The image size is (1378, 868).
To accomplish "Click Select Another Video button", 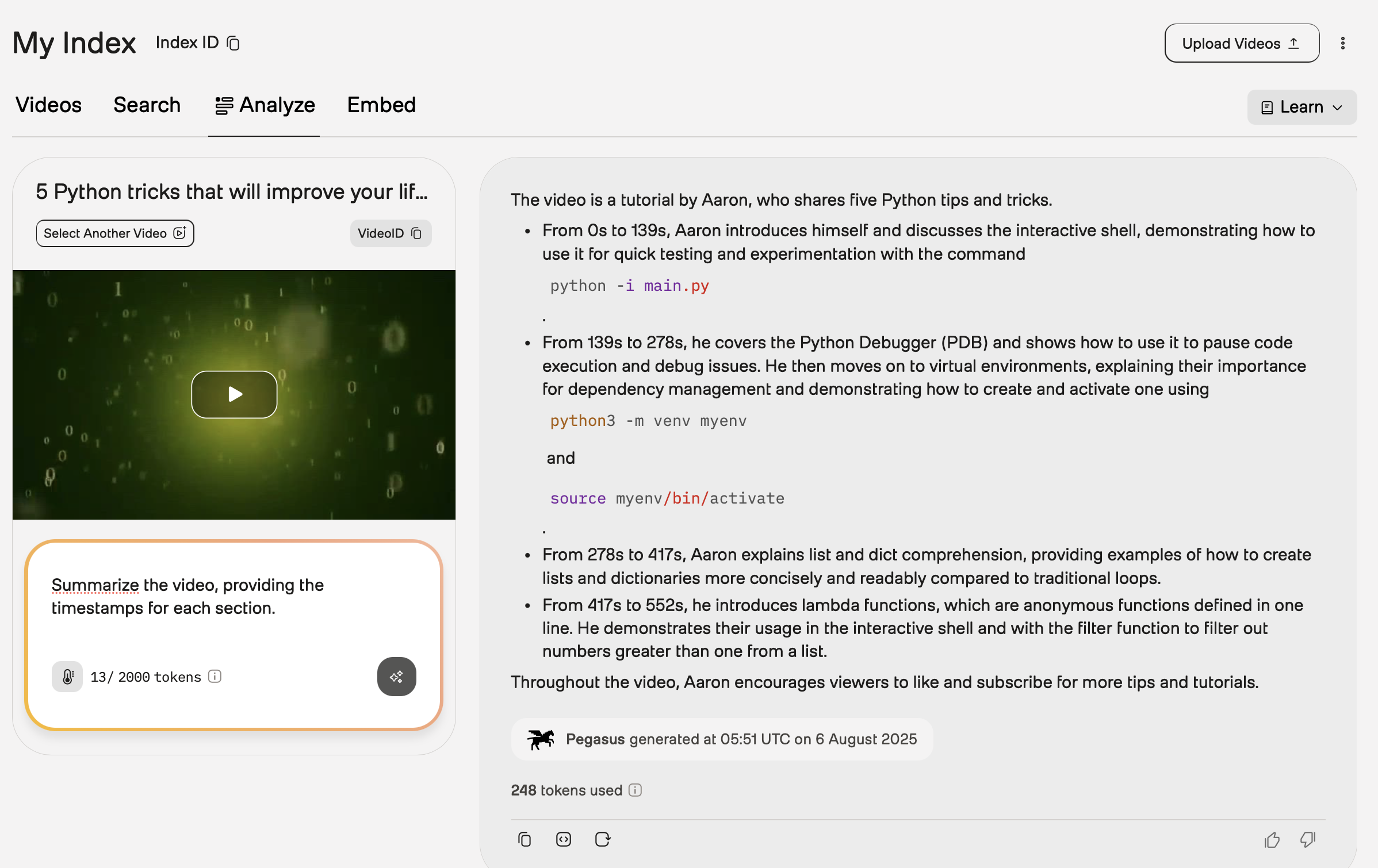I will tap(114, 233).
